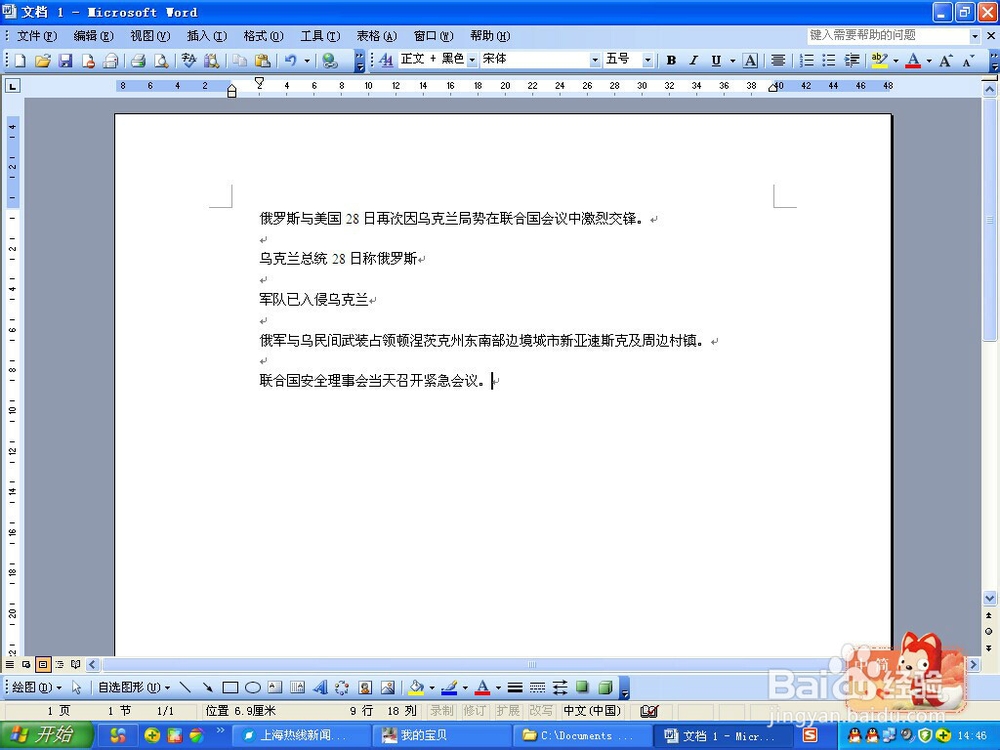1000x750 pixels.
Task: Click the vertical scrollbar down arrow
Action: pos(989,598)
